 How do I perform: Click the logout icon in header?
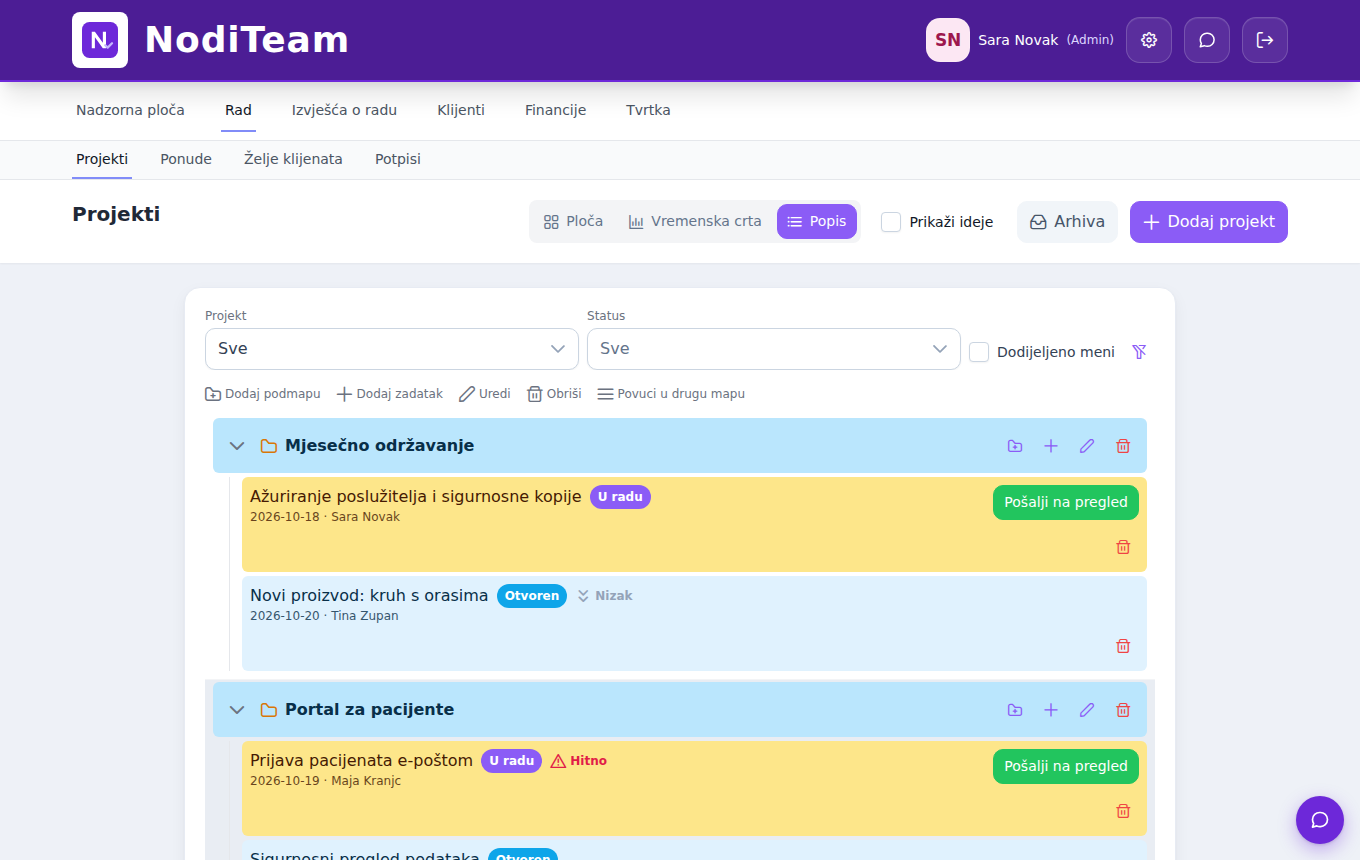[x=1265, y=40]
